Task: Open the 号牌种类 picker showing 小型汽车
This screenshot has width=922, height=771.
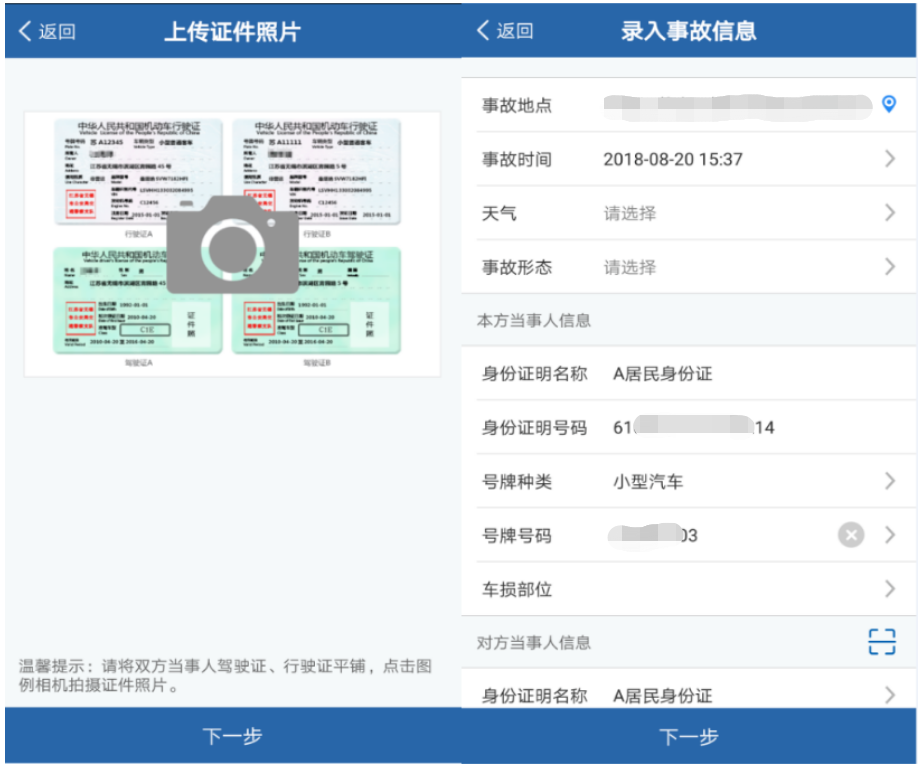Action: 690,481
